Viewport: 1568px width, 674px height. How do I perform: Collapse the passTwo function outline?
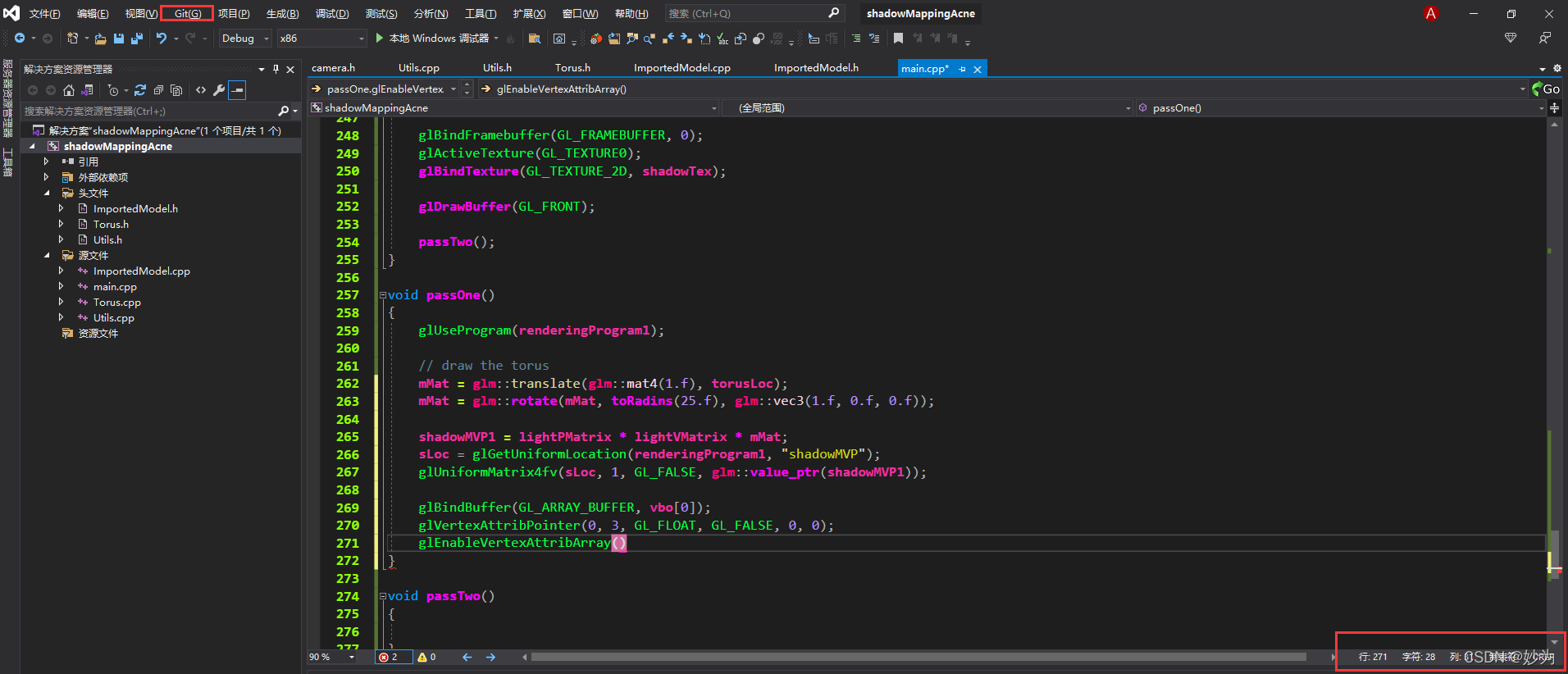point(383,596)
